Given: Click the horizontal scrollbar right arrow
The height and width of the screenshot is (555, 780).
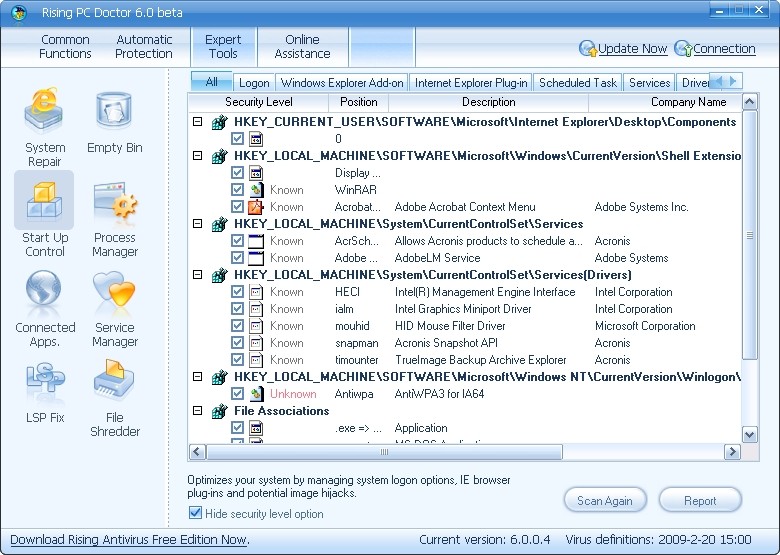Looking at the screenshot, I should (732, 452).
